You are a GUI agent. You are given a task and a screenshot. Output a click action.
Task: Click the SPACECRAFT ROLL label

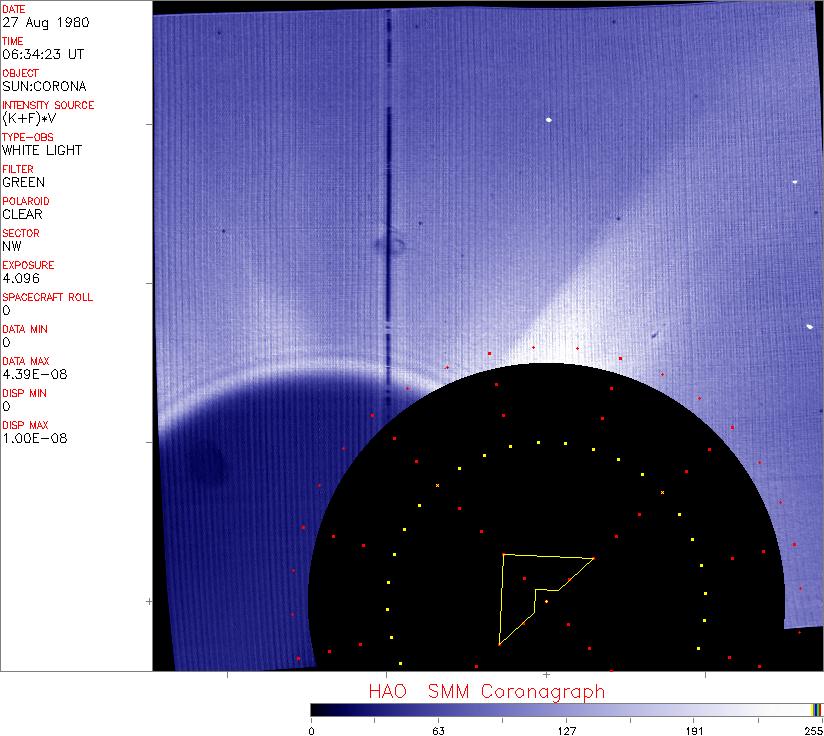click(x=48, y=298)
